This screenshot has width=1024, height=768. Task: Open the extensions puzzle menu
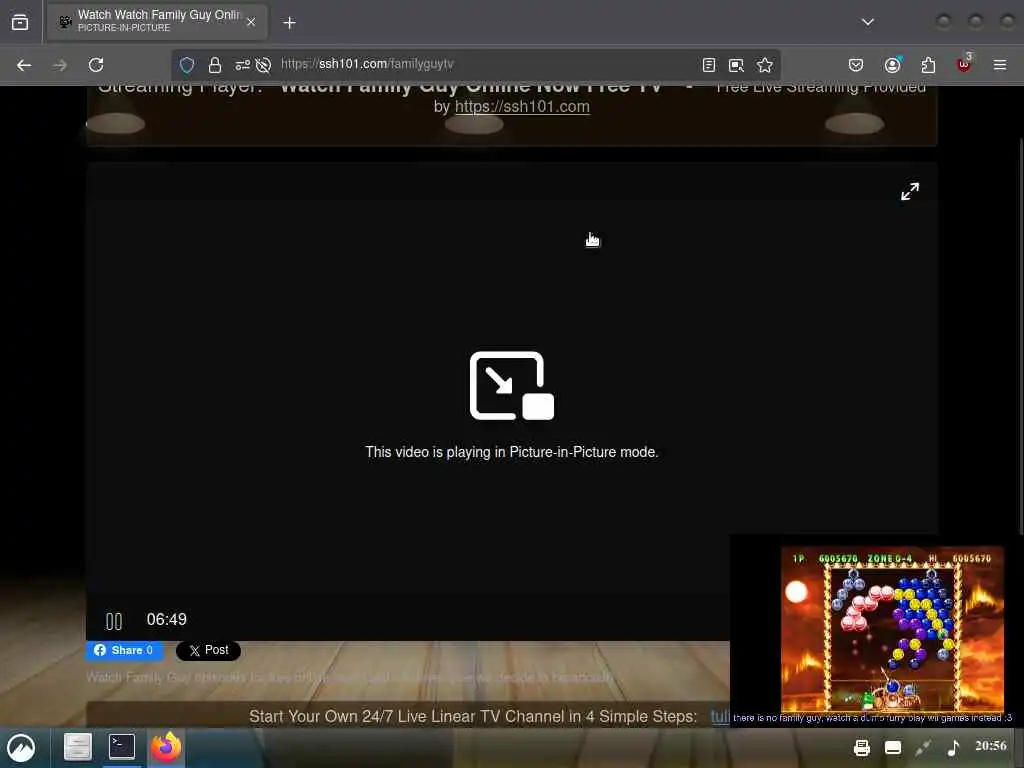(928, 65)
